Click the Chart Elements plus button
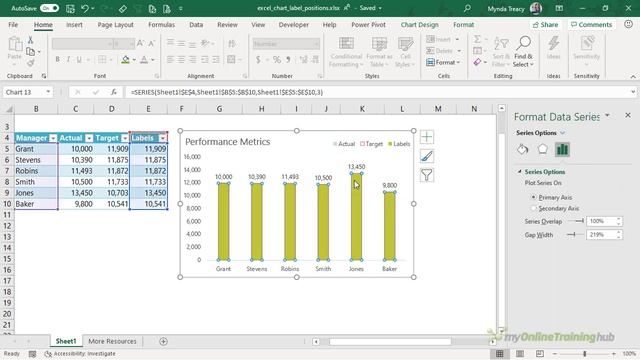This screenshot has height=360, width=640. click(x=427, y=137)
